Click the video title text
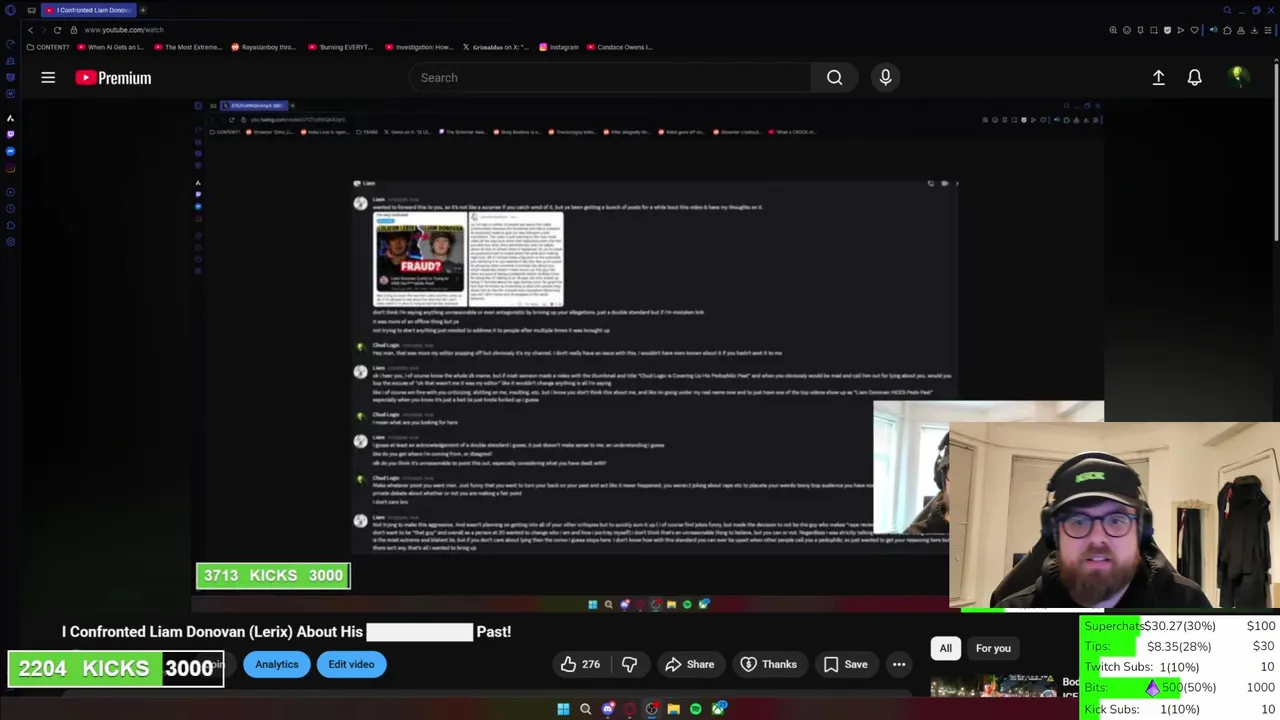The image size is (1280, 720). click(287, 632)
